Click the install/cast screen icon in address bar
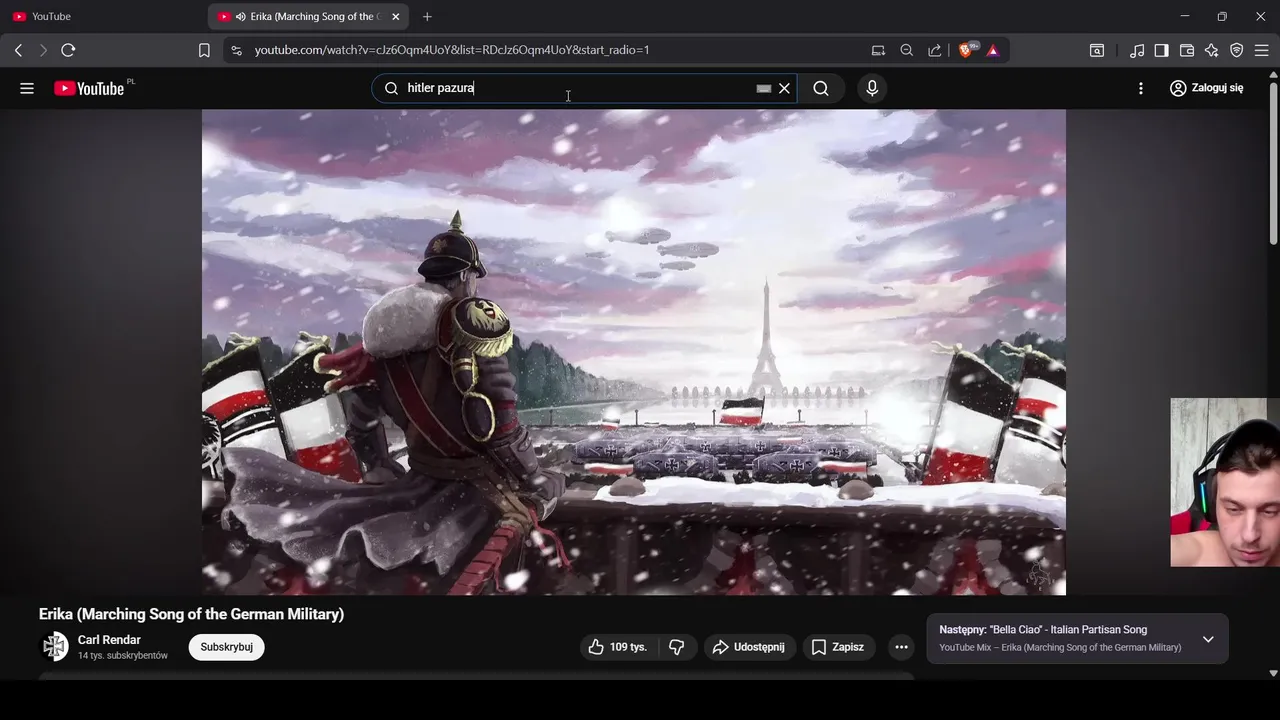 click(878, 50)
